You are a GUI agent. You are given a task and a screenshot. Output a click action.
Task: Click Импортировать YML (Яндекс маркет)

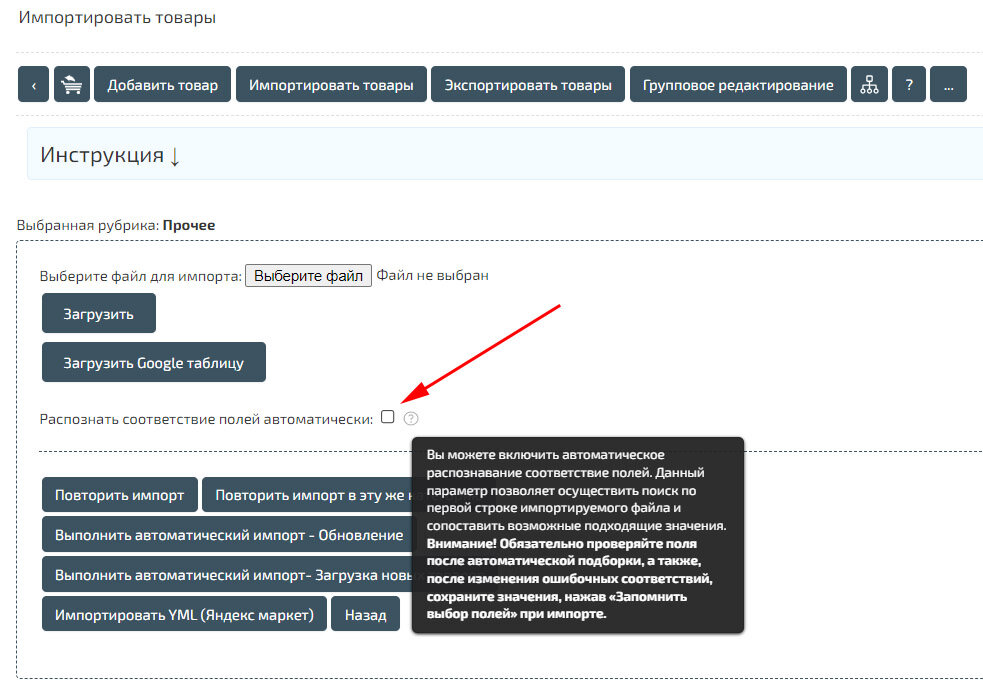pyautogui.click(x=184, y=614)
